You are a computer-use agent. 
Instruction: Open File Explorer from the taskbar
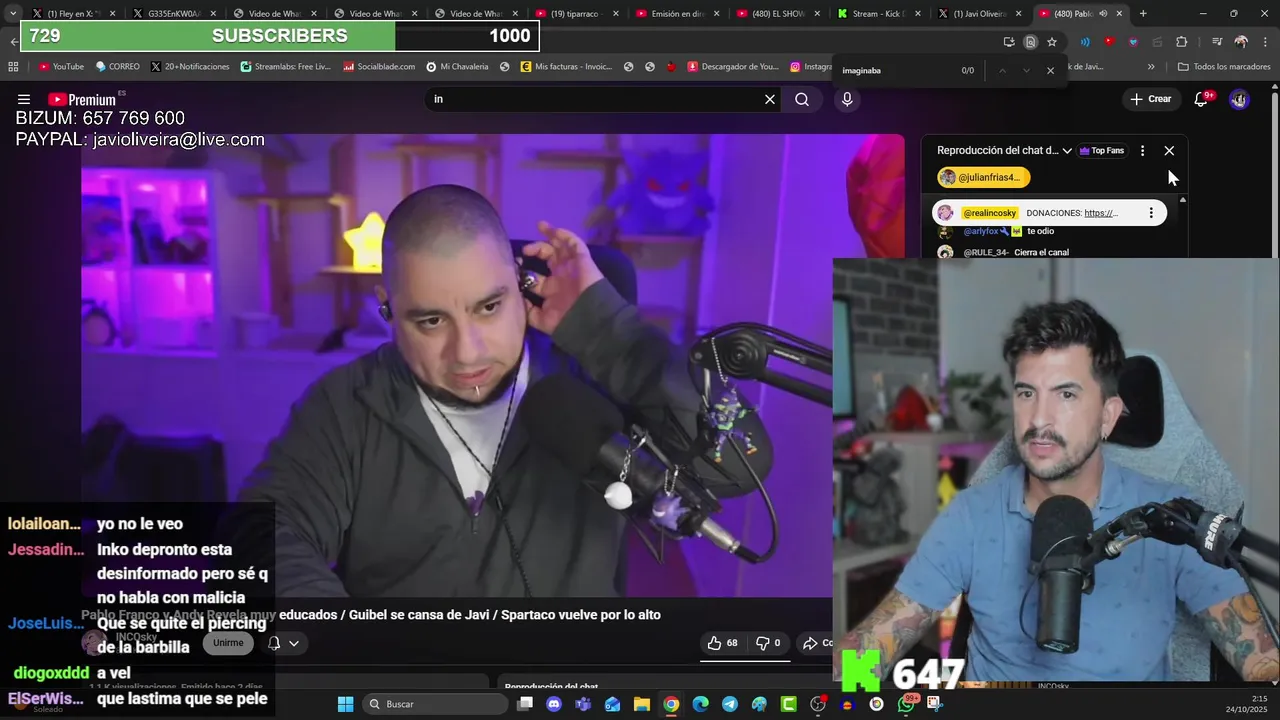(x=642, y=704)
